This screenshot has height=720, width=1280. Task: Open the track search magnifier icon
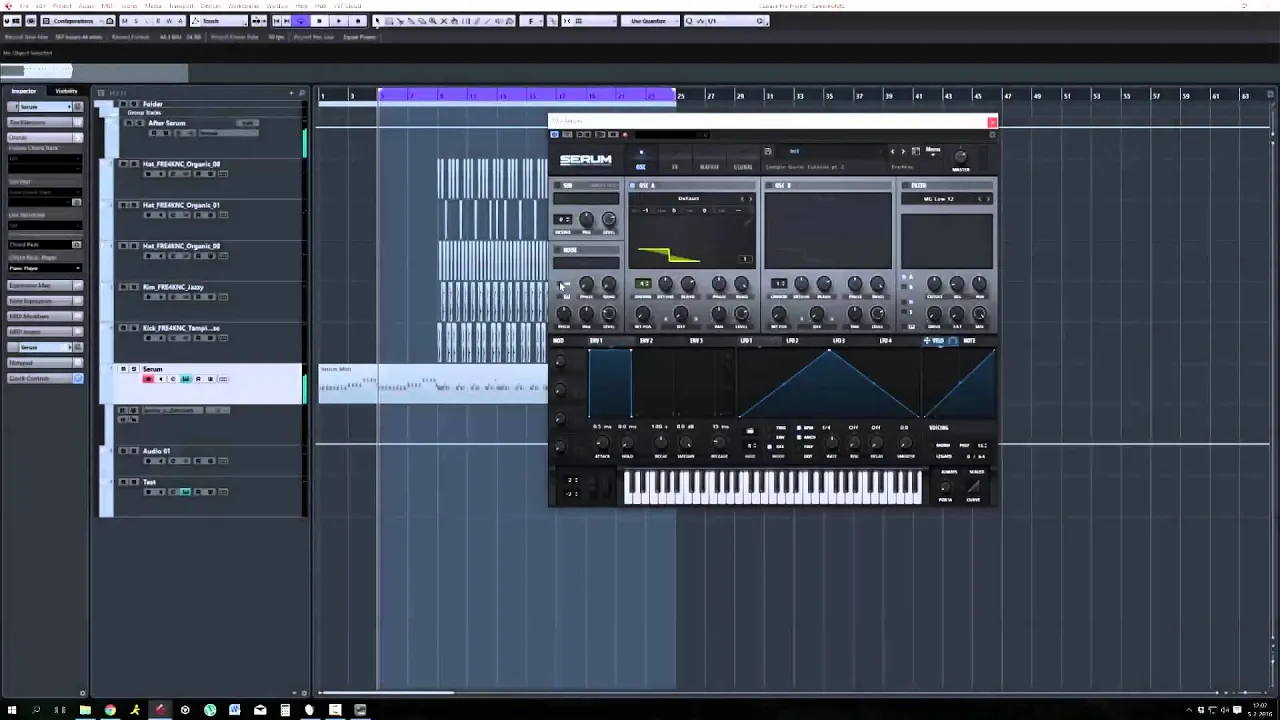pos(302,92)
